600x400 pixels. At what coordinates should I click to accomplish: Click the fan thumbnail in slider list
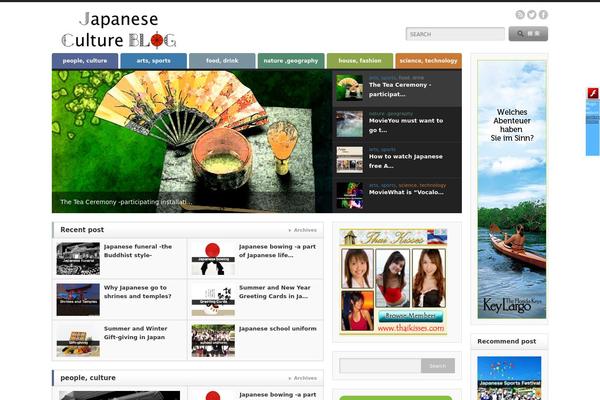pos(349,88)
